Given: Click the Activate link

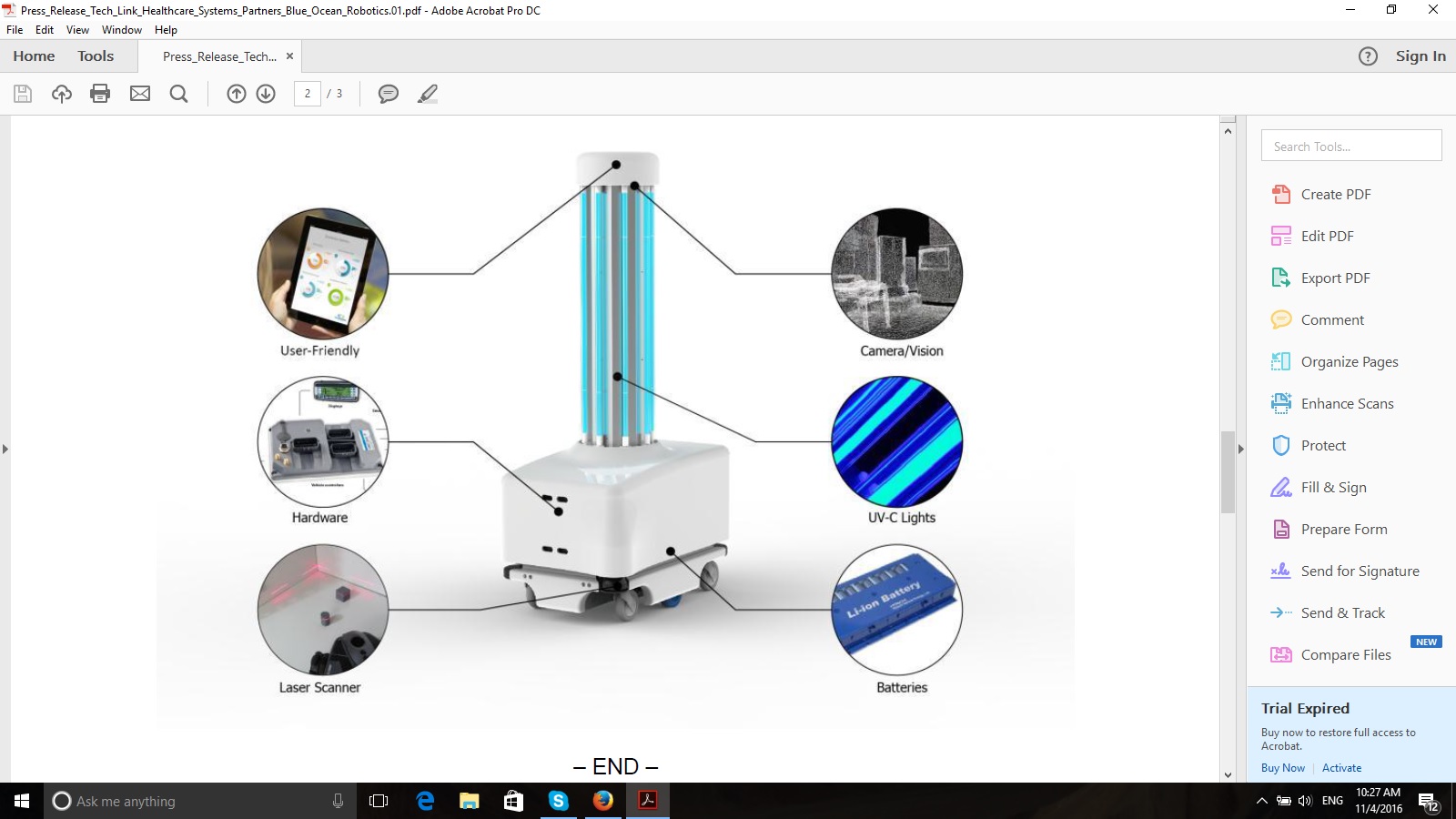Looking at the screenshot, I should tap(1341, 768).
